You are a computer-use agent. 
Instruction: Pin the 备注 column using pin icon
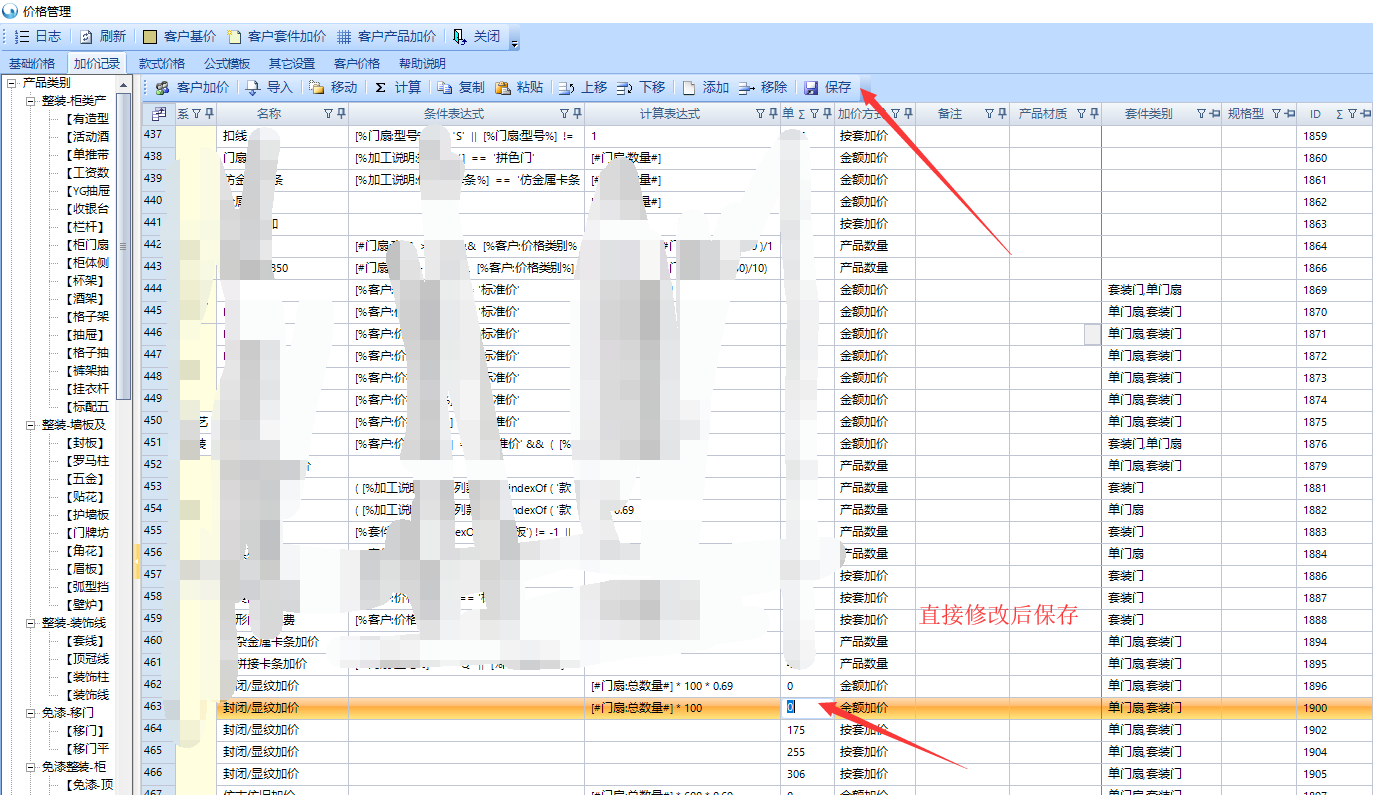(1002, 114)
